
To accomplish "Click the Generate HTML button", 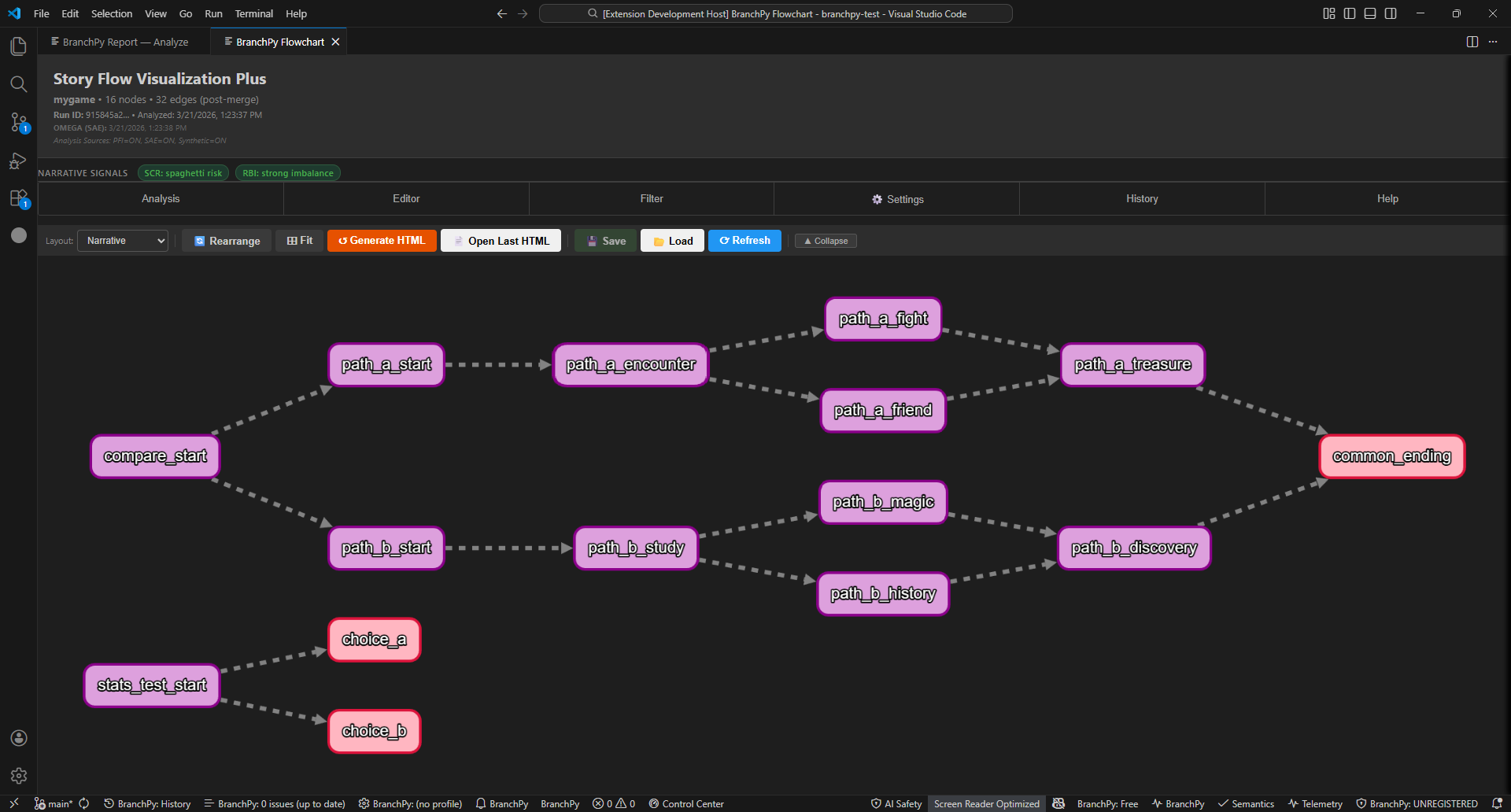I will coord(382,241).
